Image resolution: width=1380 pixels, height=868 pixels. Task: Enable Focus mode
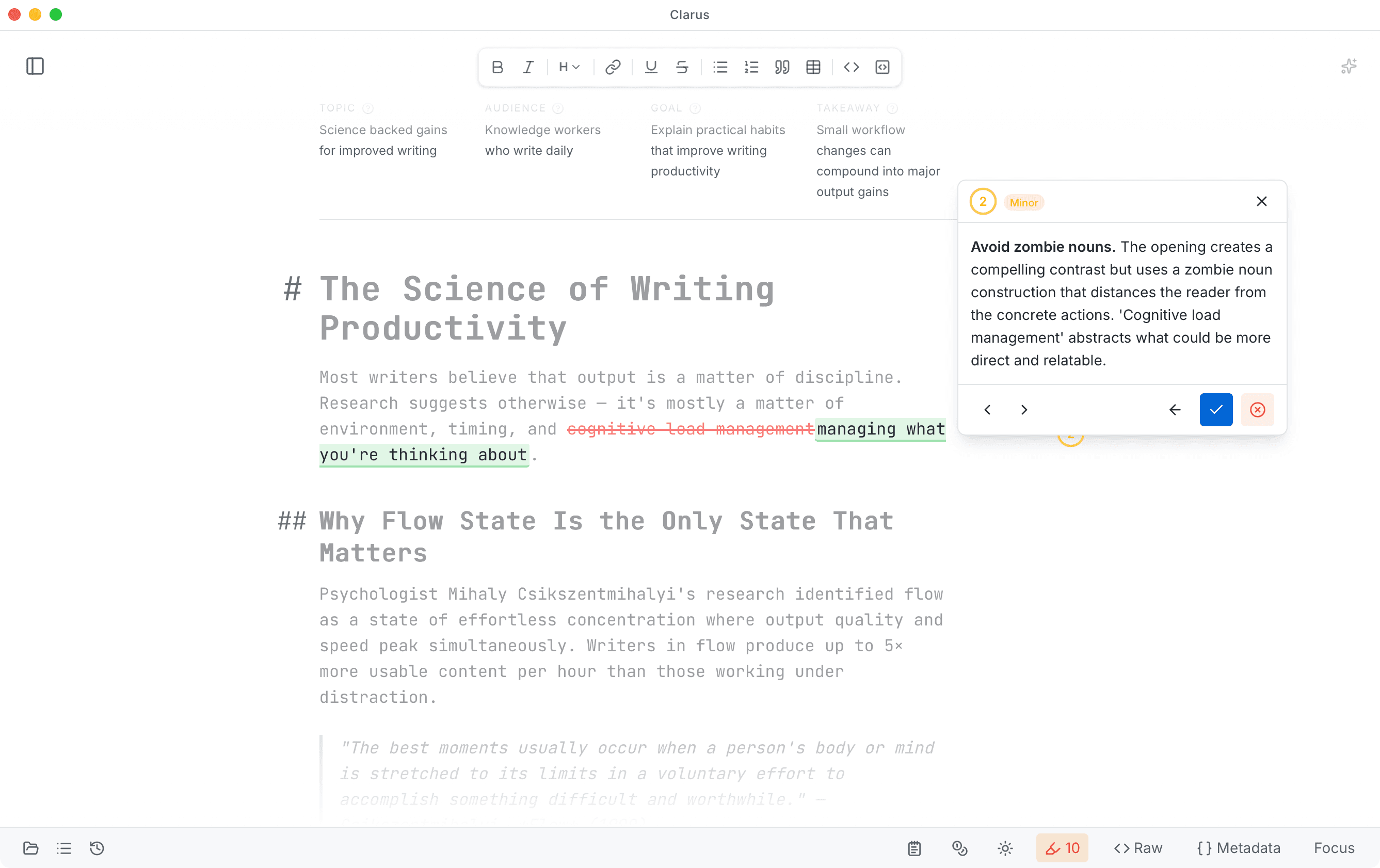coord(1334,848)
